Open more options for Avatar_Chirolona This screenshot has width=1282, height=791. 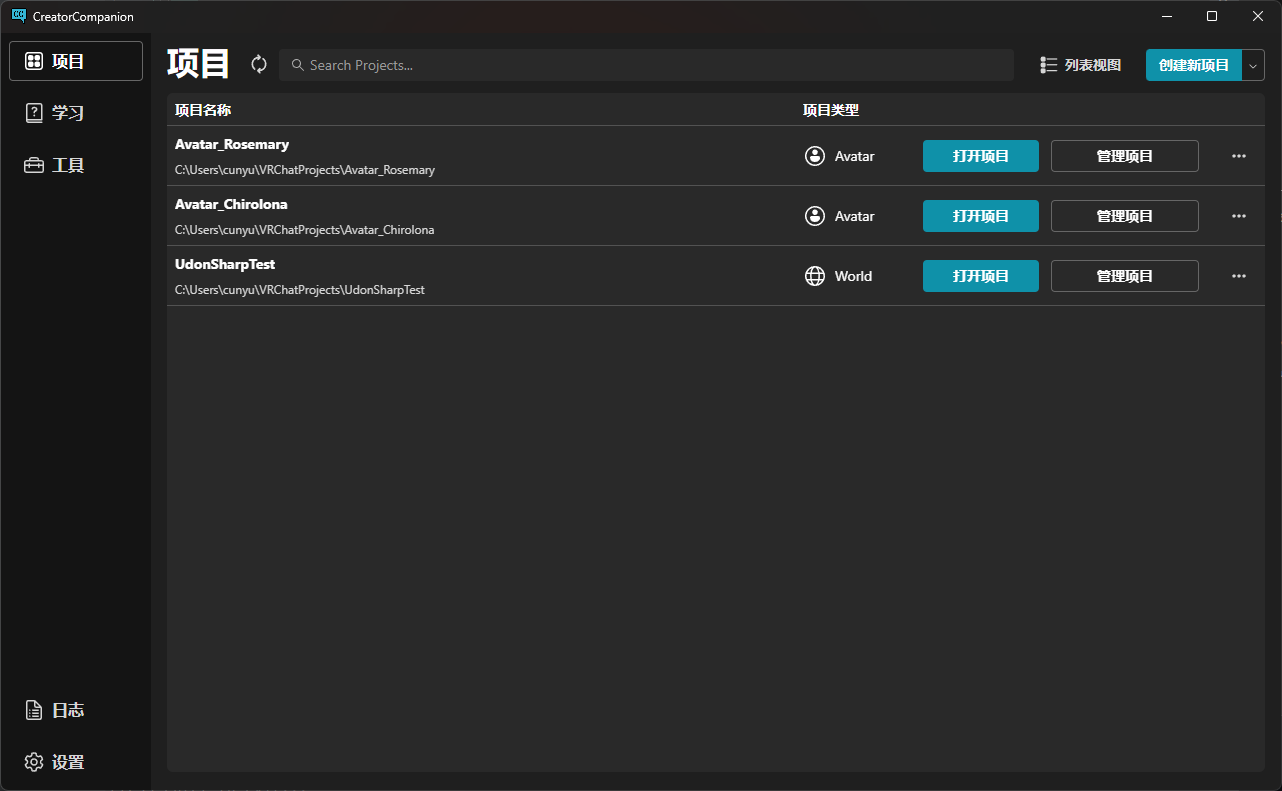tap(1238, 216)
